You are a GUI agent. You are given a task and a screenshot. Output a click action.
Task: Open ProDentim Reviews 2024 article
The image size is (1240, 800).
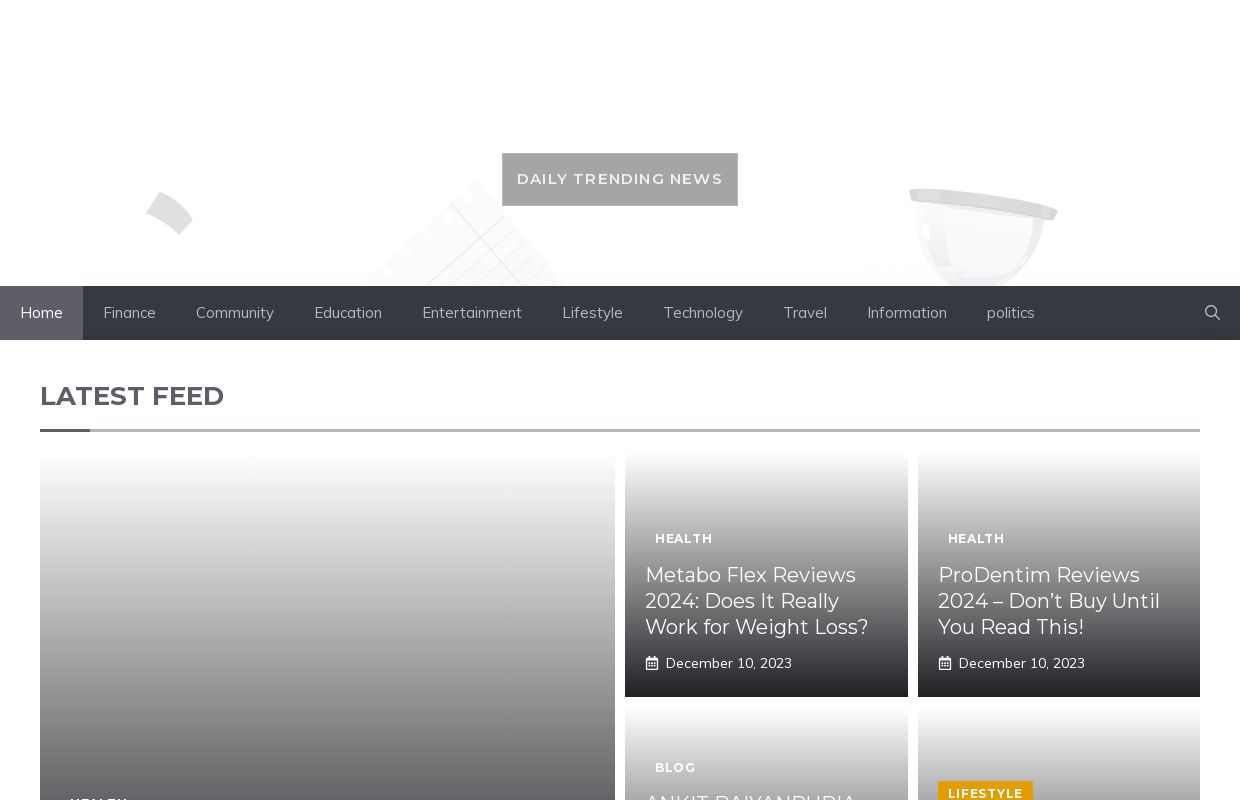[1048, 601]
